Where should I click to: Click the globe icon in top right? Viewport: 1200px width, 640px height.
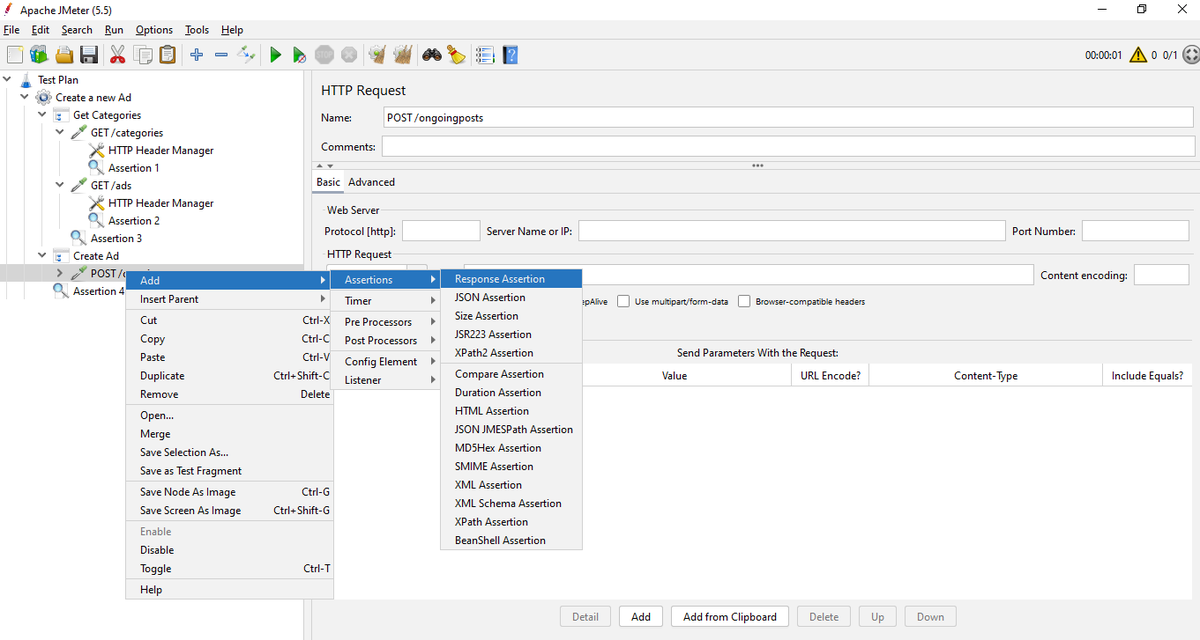(x=1190, y=55)
